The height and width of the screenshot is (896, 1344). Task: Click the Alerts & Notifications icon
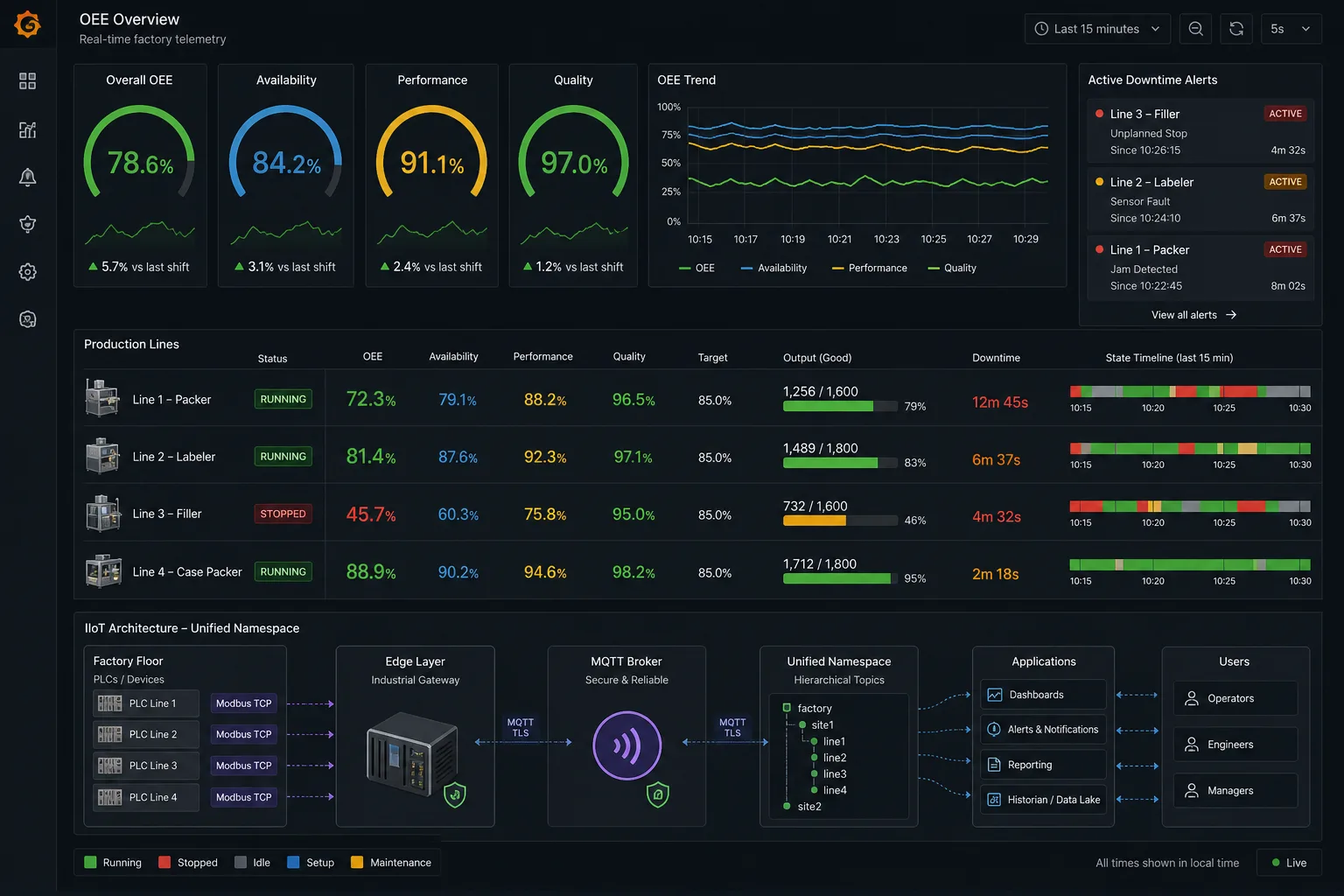tap(994, 729)
